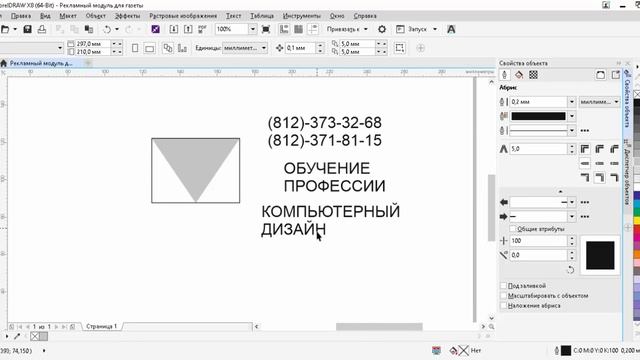Viewport: 640px width, 360px height.
Task: Click the full-screen preview icon
Action: (x=266, y=29)
